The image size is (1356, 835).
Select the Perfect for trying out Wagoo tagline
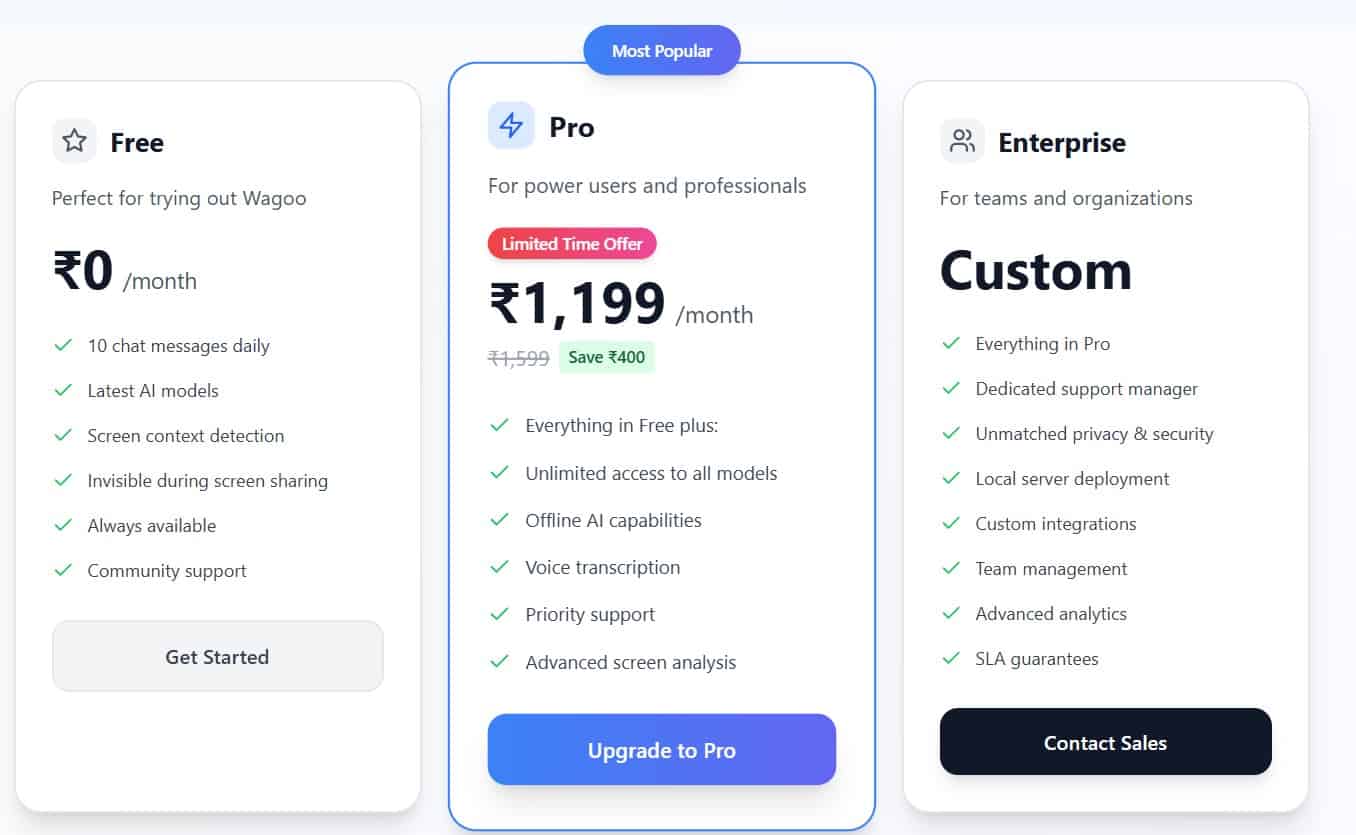coord(178,198)
